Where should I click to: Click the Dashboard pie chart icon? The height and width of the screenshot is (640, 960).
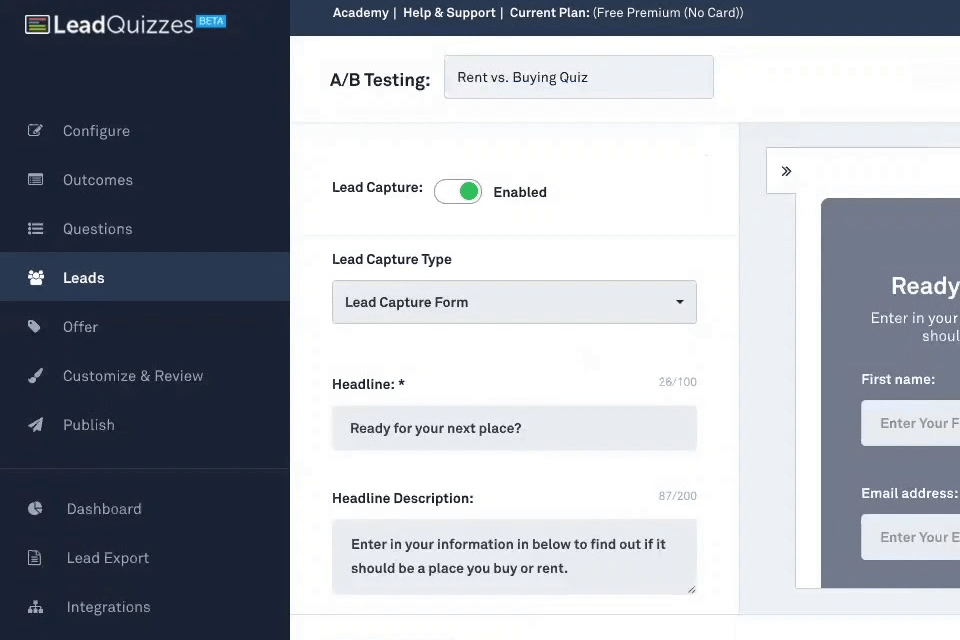point(36,509)
